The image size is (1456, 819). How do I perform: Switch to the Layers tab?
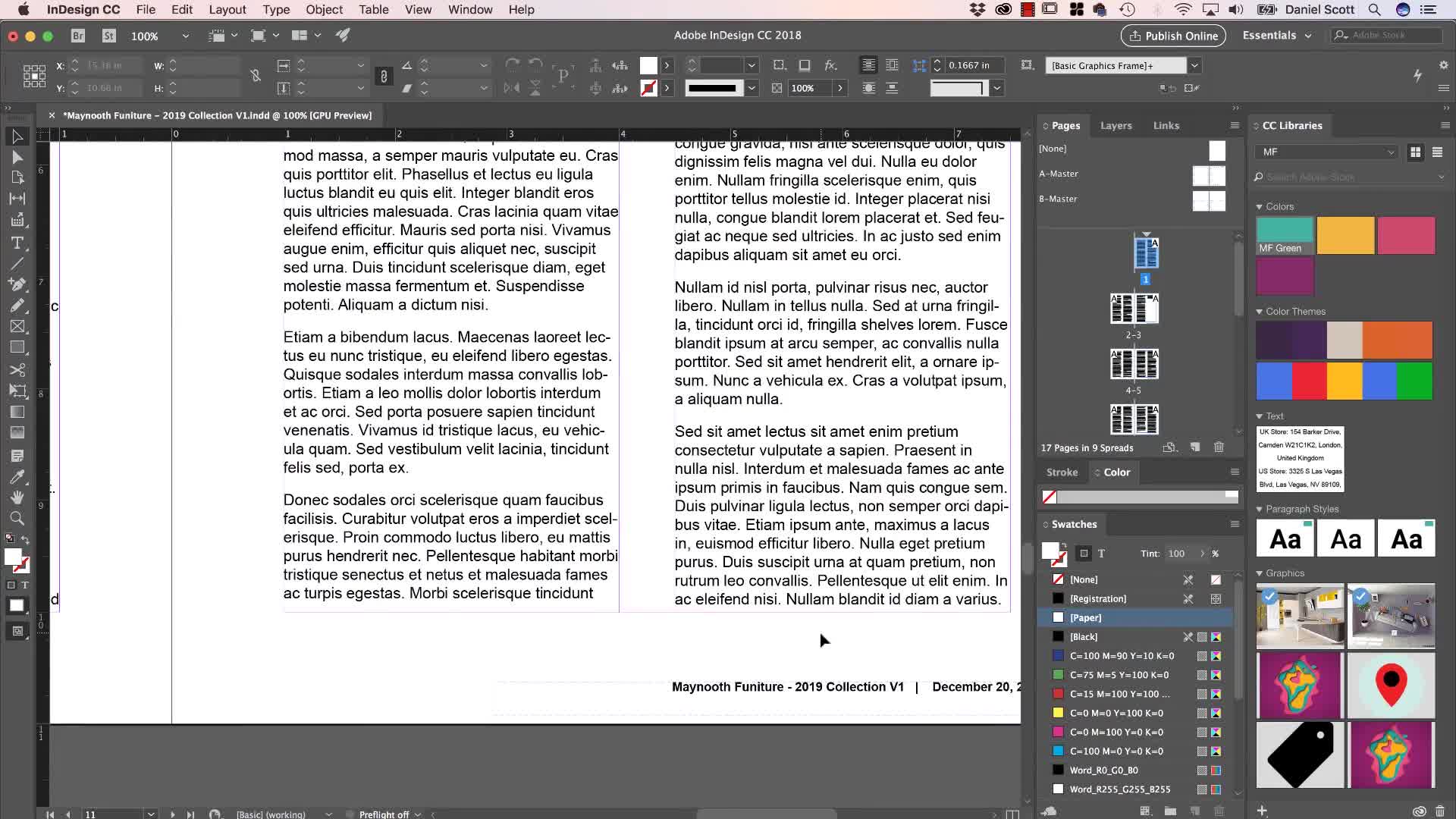1116,126
